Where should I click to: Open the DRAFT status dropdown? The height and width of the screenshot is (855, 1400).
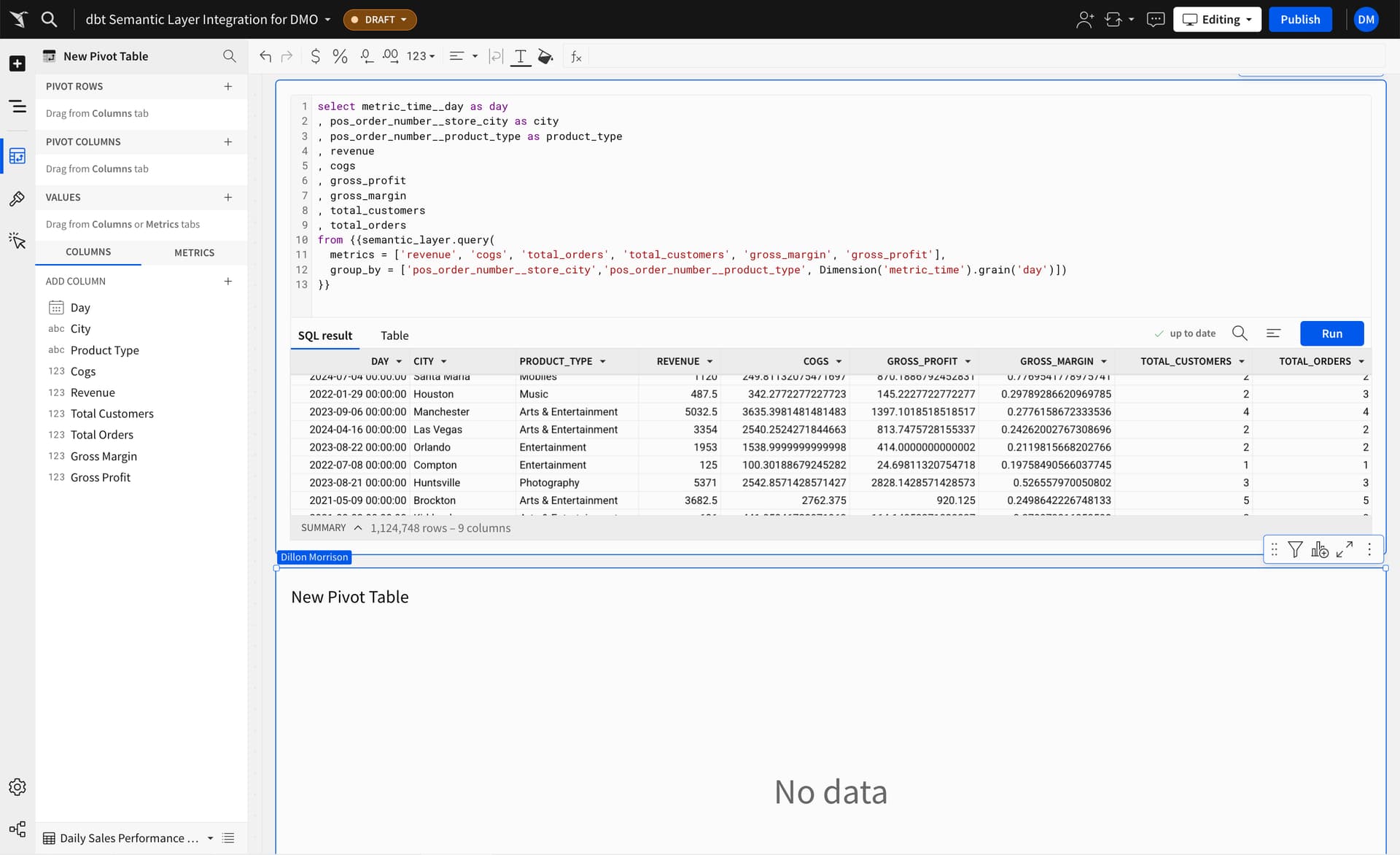click(x=379, y=20)
